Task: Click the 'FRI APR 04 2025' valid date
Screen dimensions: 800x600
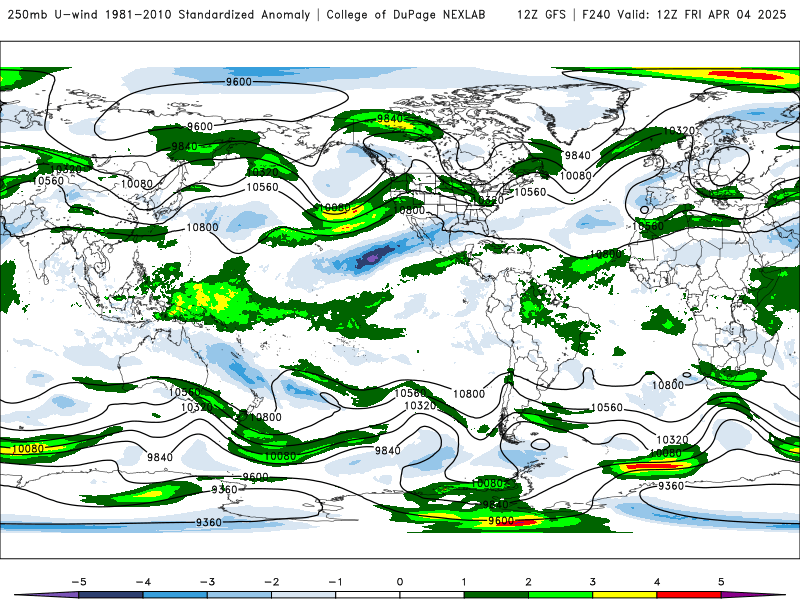Action: point(735,15)
